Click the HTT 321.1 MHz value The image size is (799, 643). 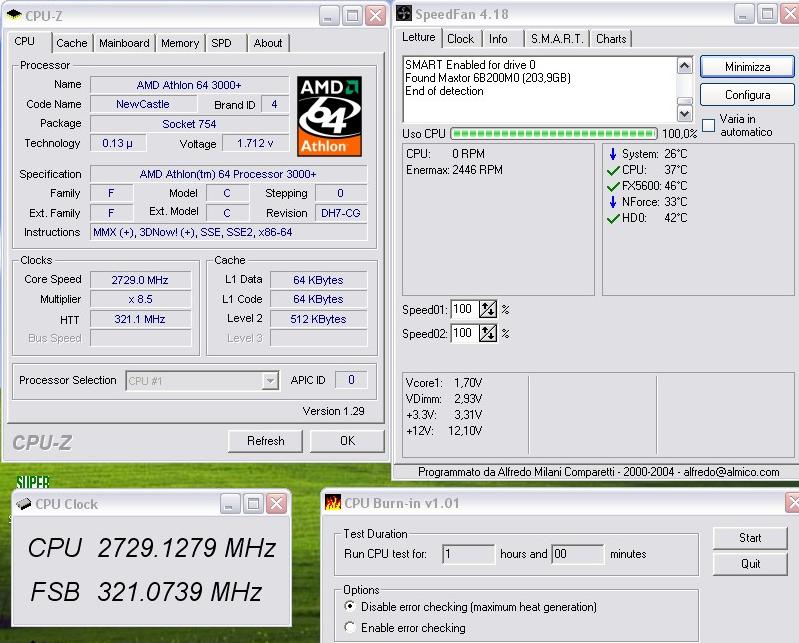pyautogui.click(x=140, y=319)
